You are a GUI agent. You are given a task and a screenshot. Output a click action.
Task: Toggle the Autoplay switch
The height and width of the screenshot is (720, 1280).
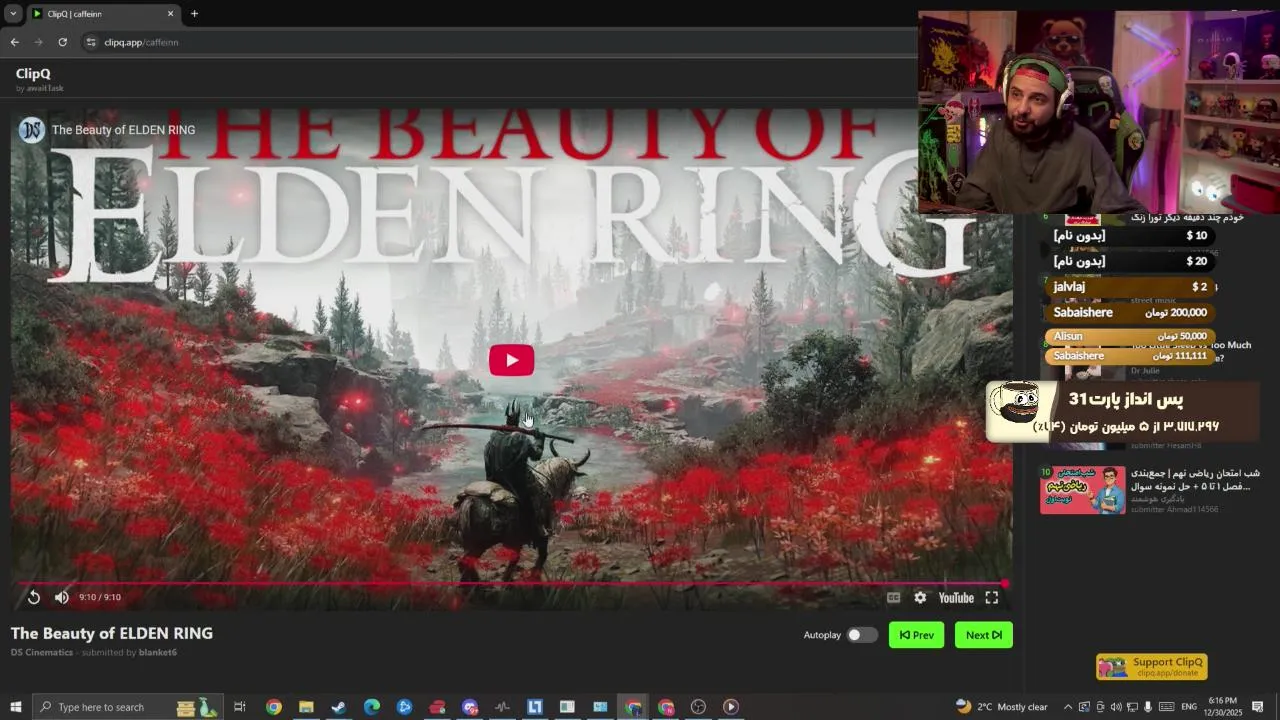(x=862, y=635)
